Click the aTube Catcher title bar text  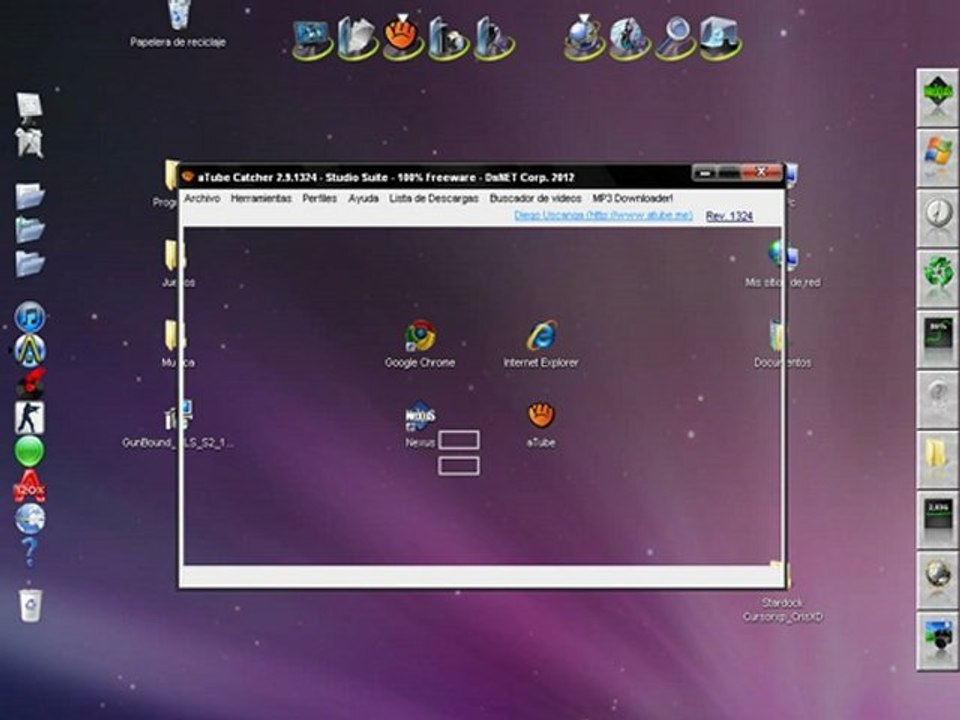click(386, 178)
